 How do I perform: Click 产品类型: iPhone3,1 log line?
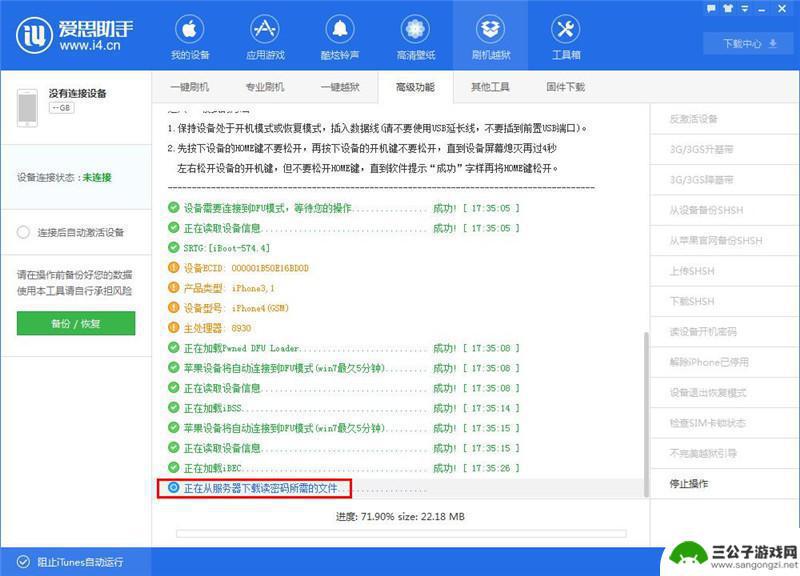click(x=229, y=288)
